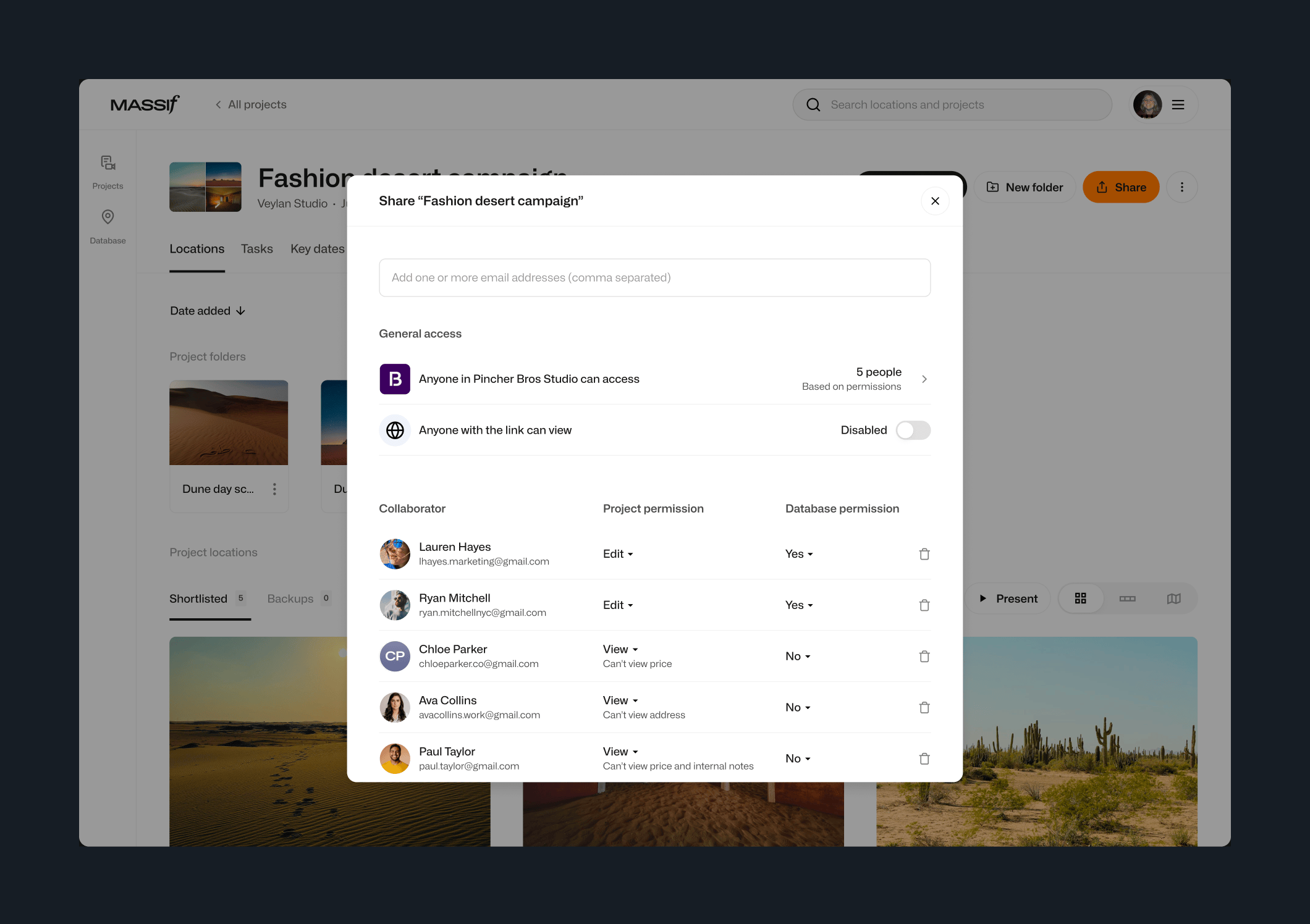The width and height of the screenshot is (1310, 924).
Task: Click the email addresses input field
Action: 654,278
